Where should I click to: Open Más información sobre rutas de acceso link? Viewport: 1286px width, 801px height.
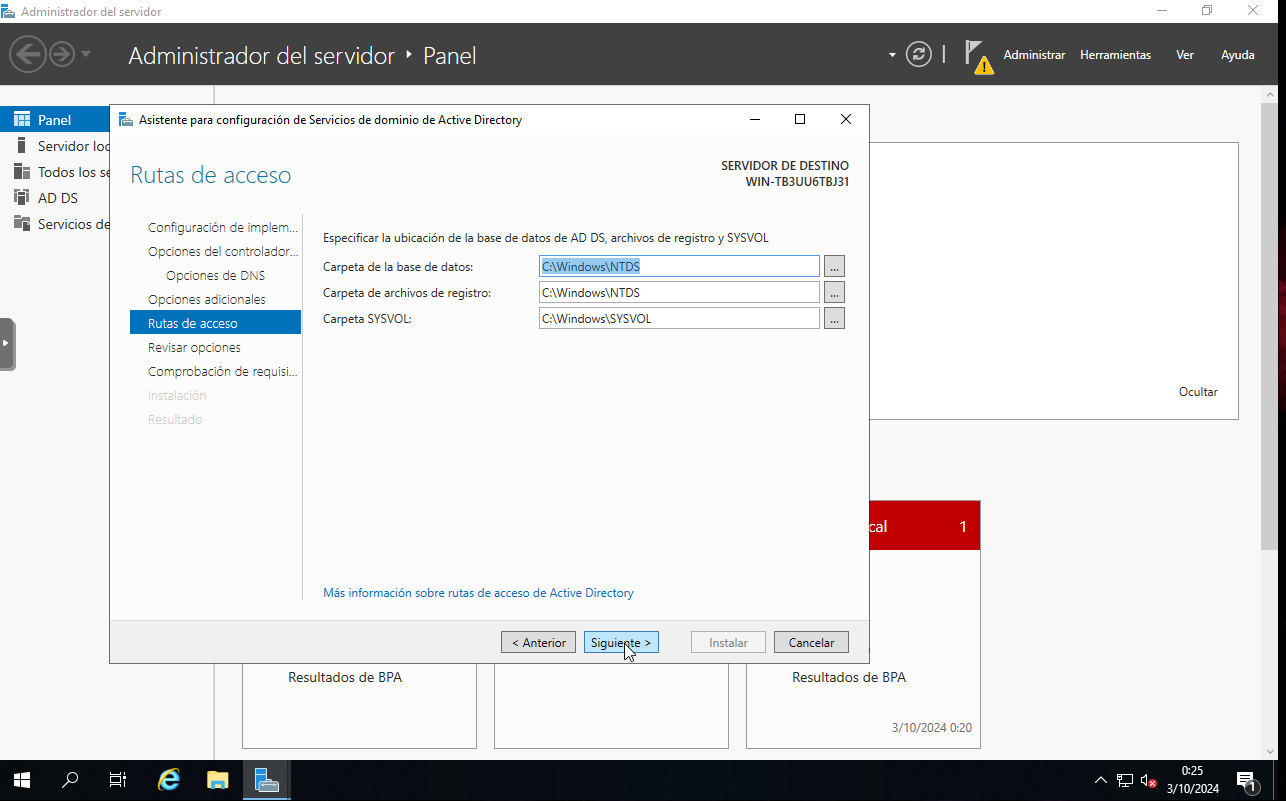478,593
